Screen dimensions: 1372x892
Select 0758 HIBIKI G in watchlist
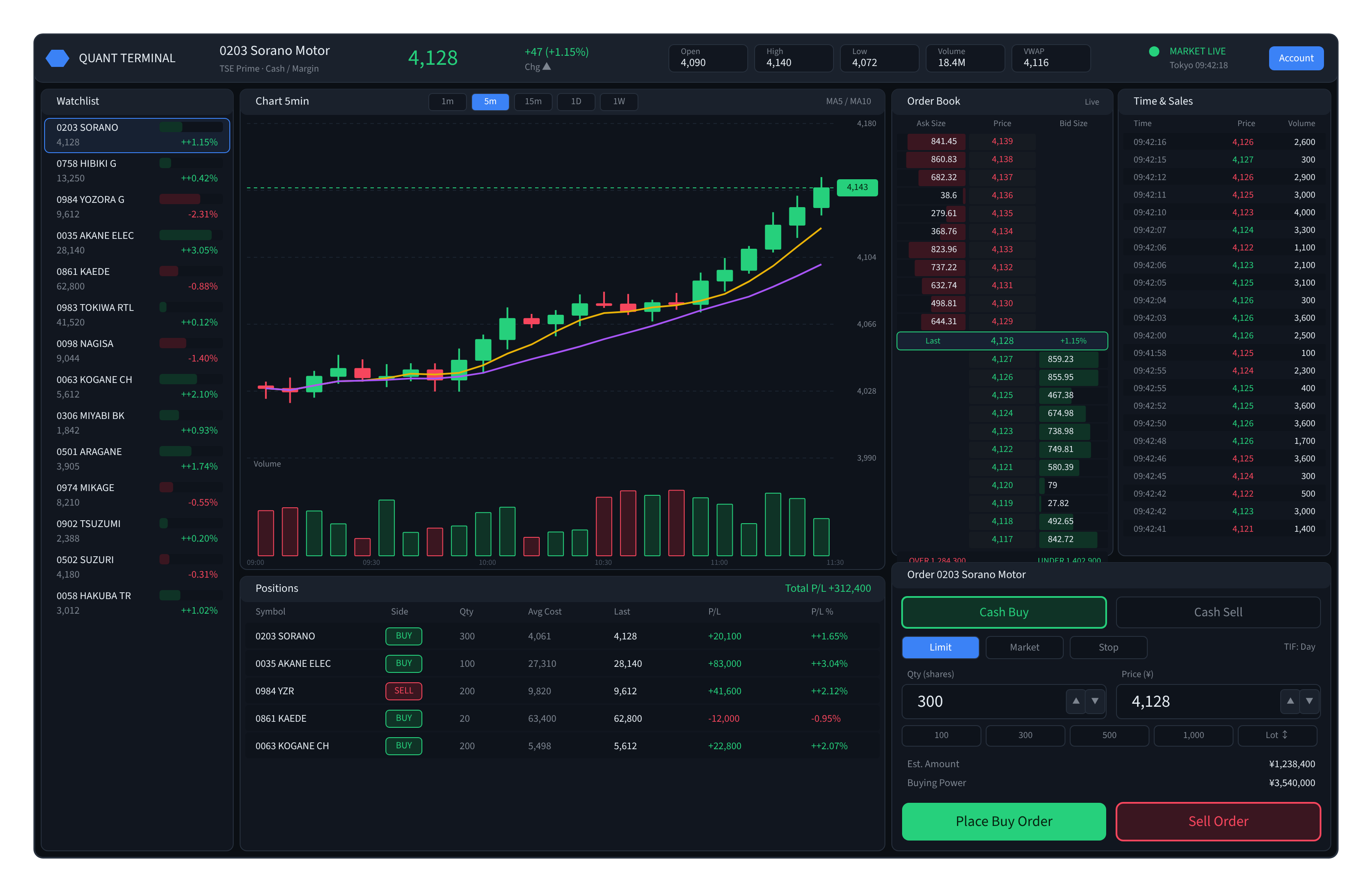click(x=137, y=171)
